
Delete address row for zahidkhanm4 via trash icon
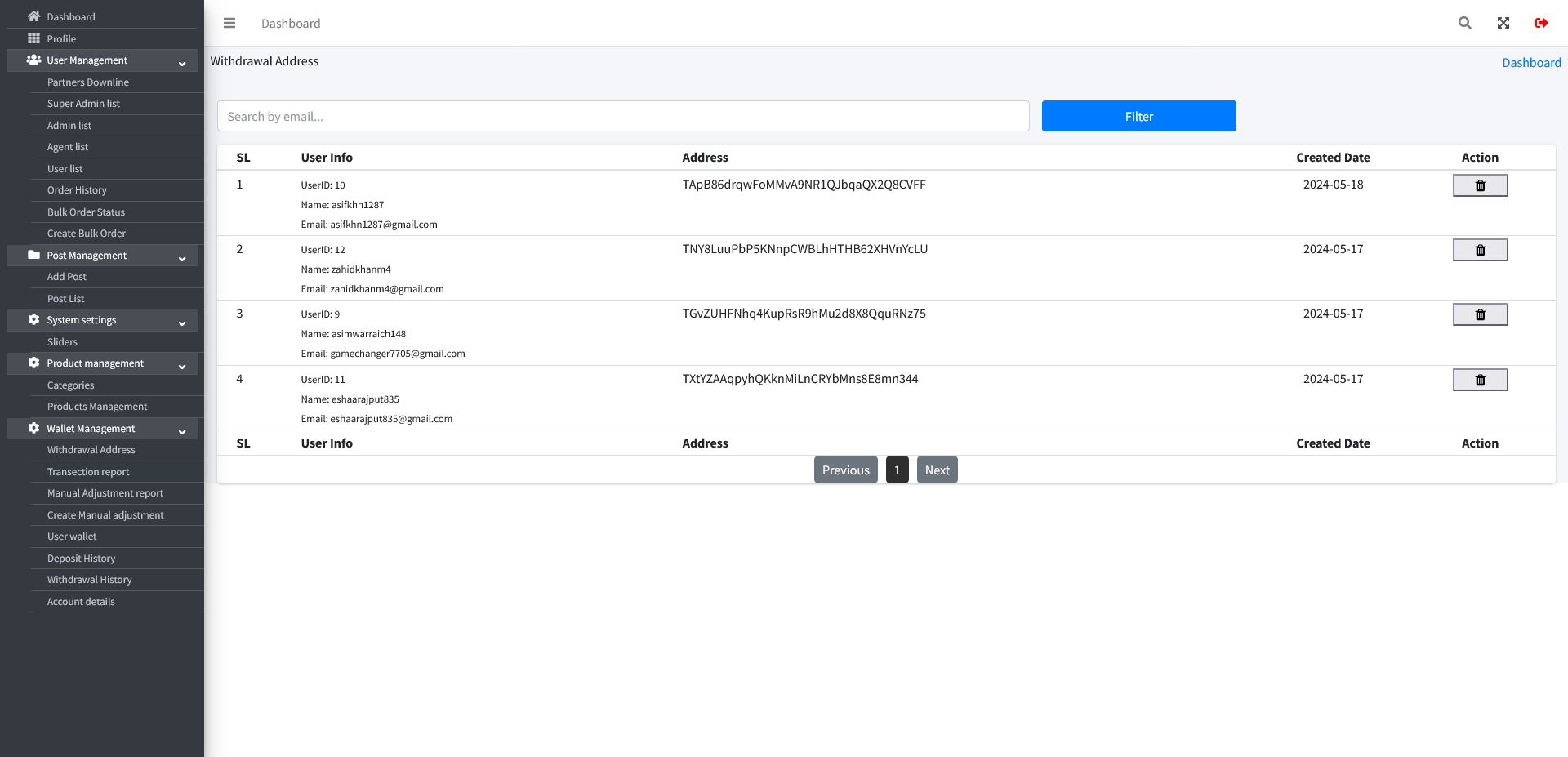click(1480, 250)
